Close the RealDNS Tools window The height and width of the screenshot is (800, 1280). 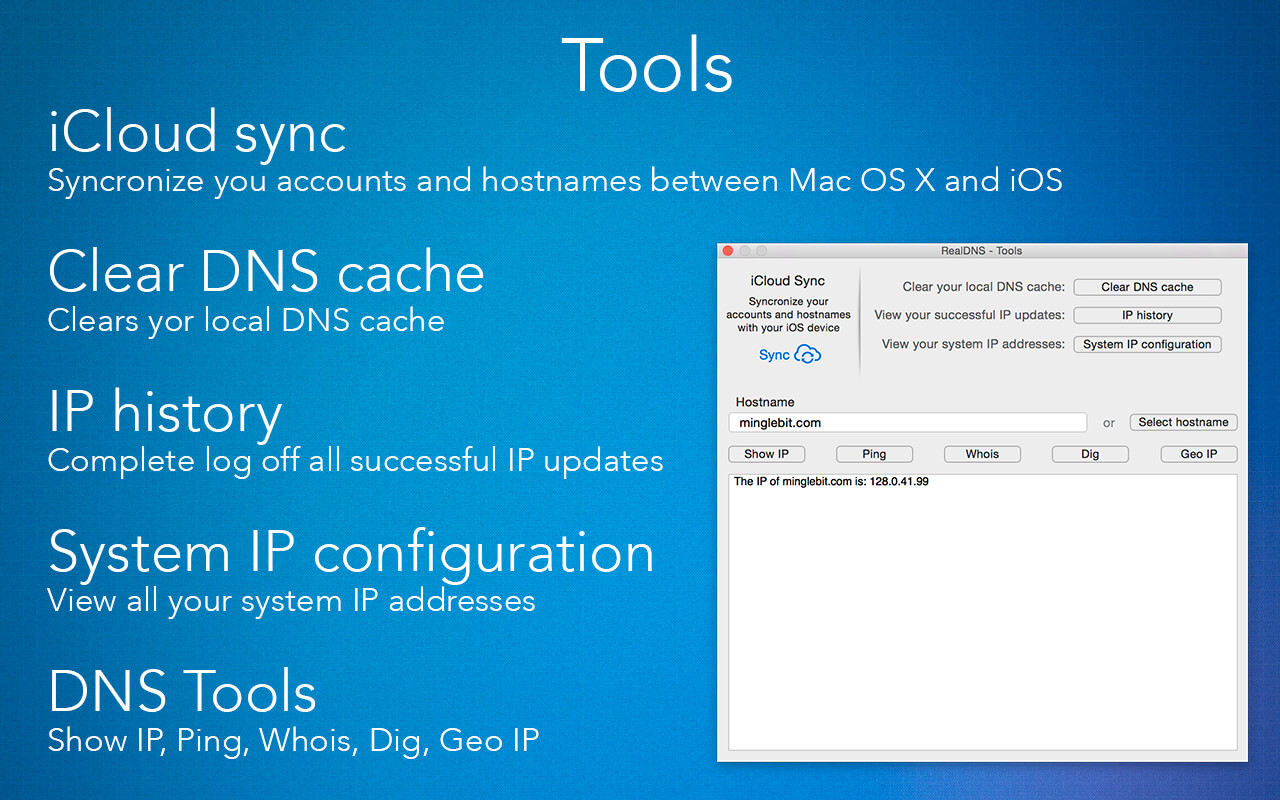coord(728,251)
